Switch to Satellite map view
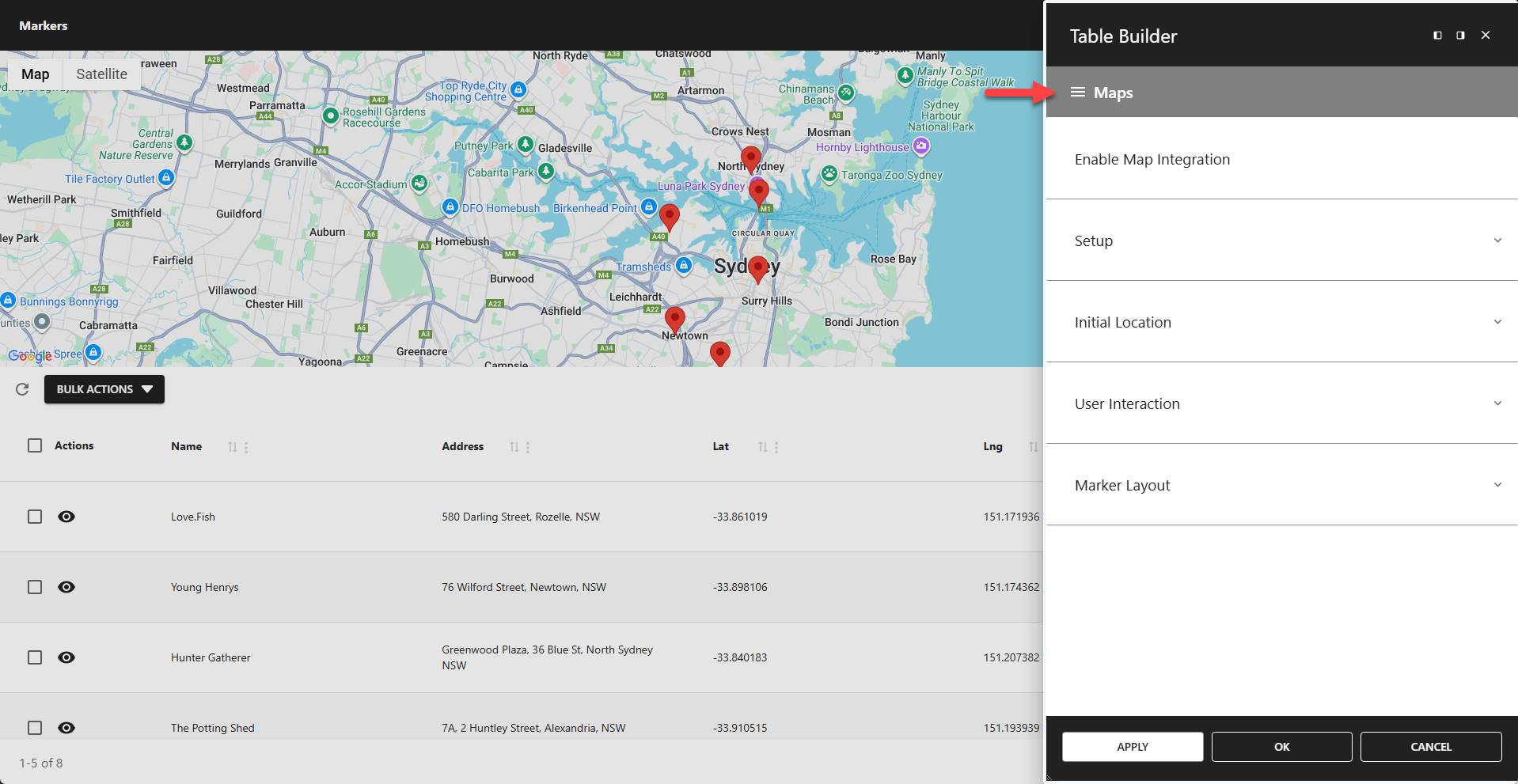This screenshot has height=784, width=1518. coord(101,74)
